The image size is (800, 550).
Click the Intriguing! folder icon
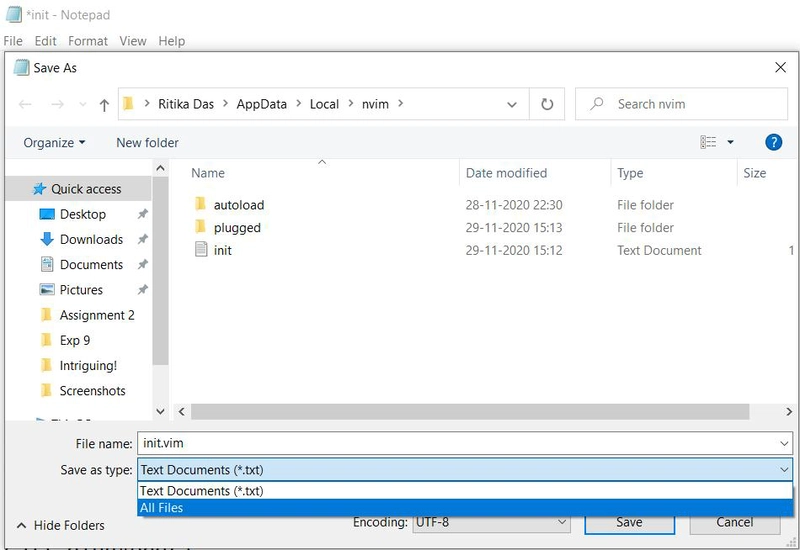tap(46, 365)
